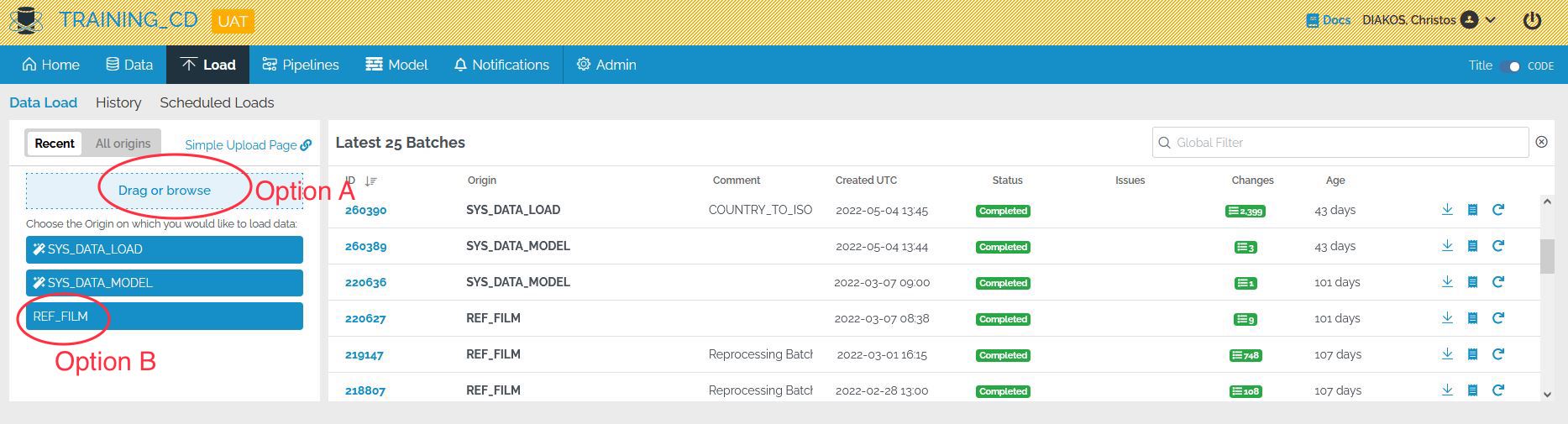This screenshot has width=1568, height=424.
Task: Sort by the Status column header
Action: 1007,181
